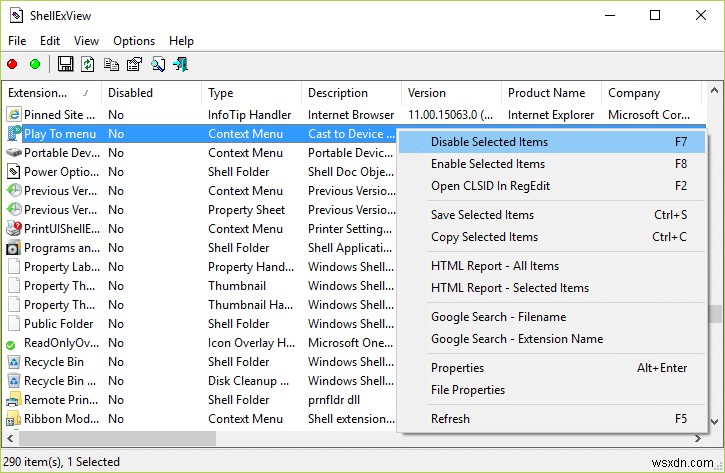Click the Recycle Bin Shell Folder row icon
The width and height of the screenshot is (725, 473).
click(x=14, y=362)
